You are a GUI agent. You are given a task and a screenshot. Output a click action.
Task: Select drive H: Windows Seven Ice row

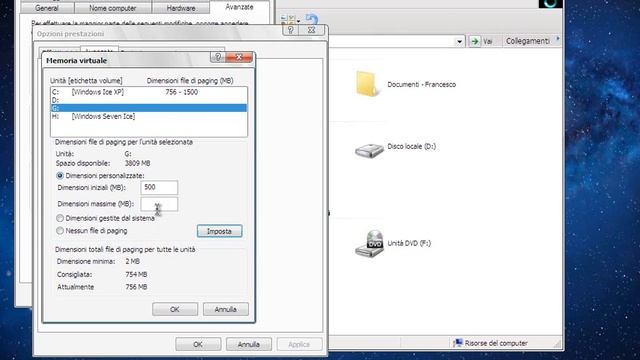pyautogui.click(x=149, y=116)
